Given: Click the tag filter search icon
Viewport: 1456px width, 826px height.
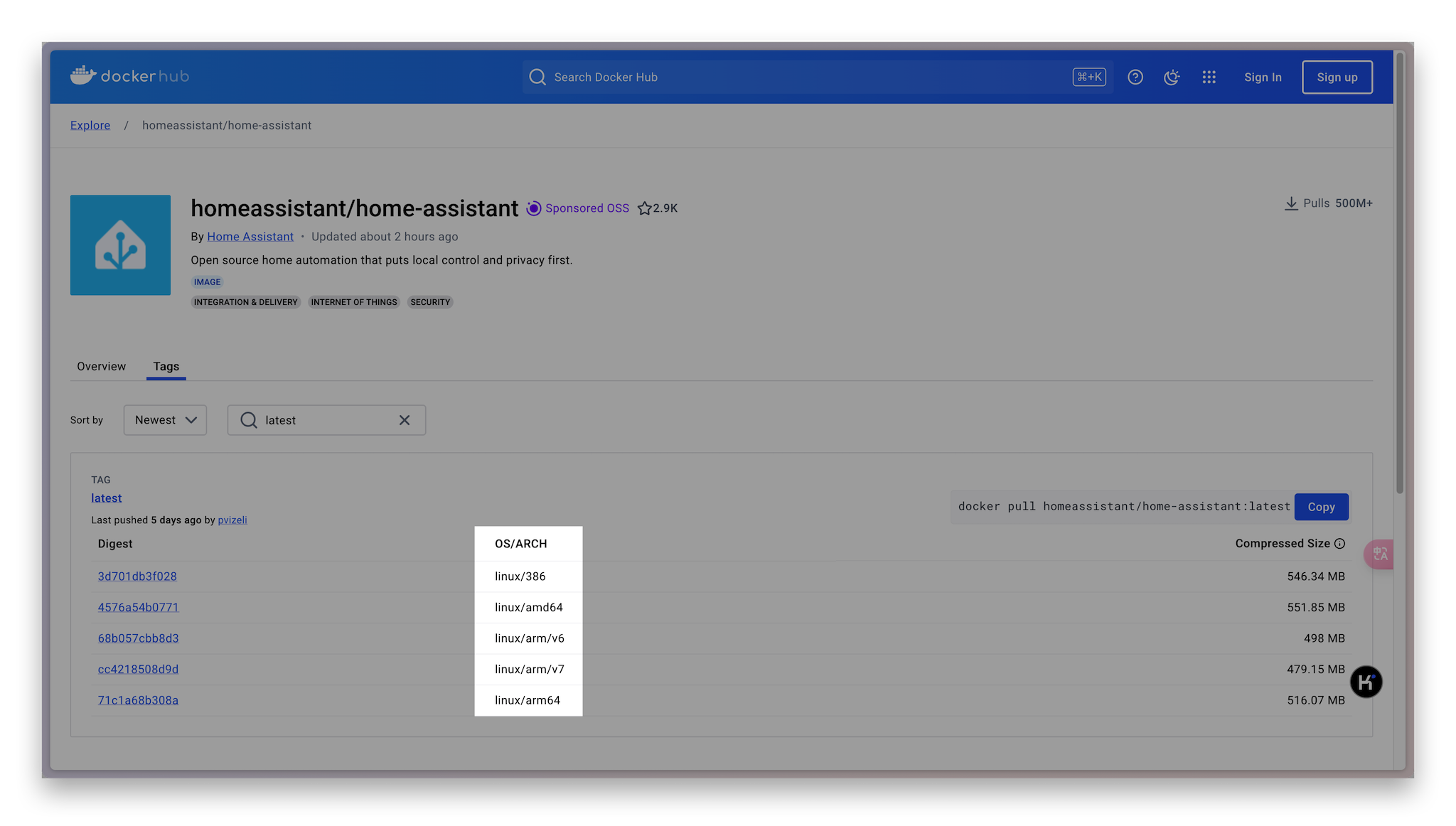Looking at the screenshot, I should tap(249, 420).
